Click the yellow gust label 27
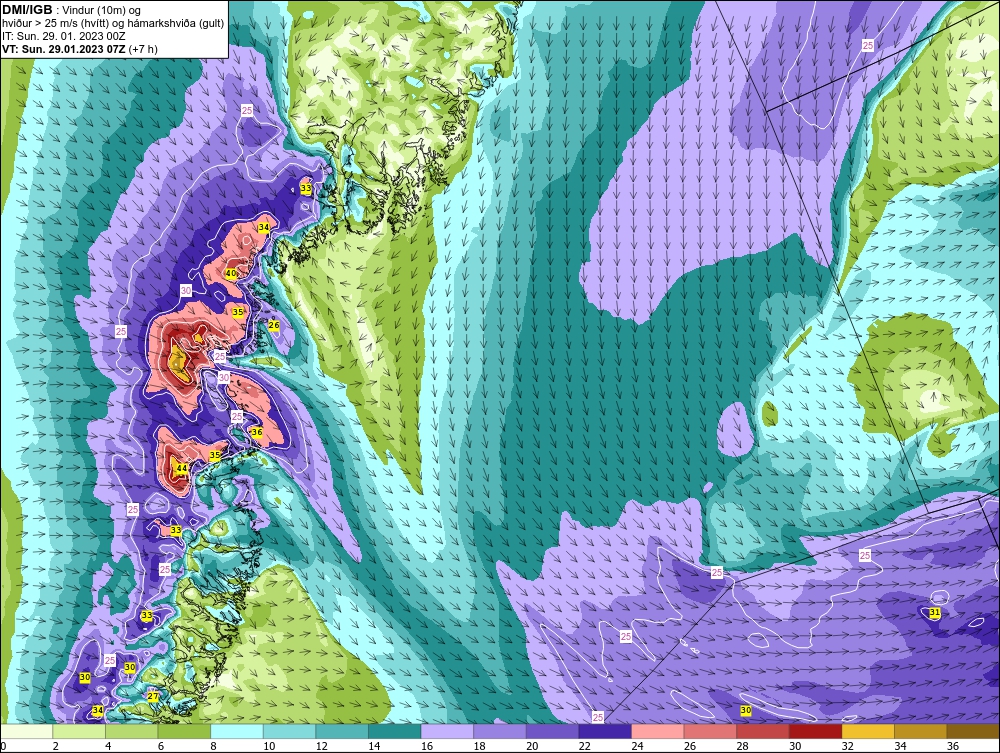Viewport: 1000px width, 753px height. click(153, 696)
